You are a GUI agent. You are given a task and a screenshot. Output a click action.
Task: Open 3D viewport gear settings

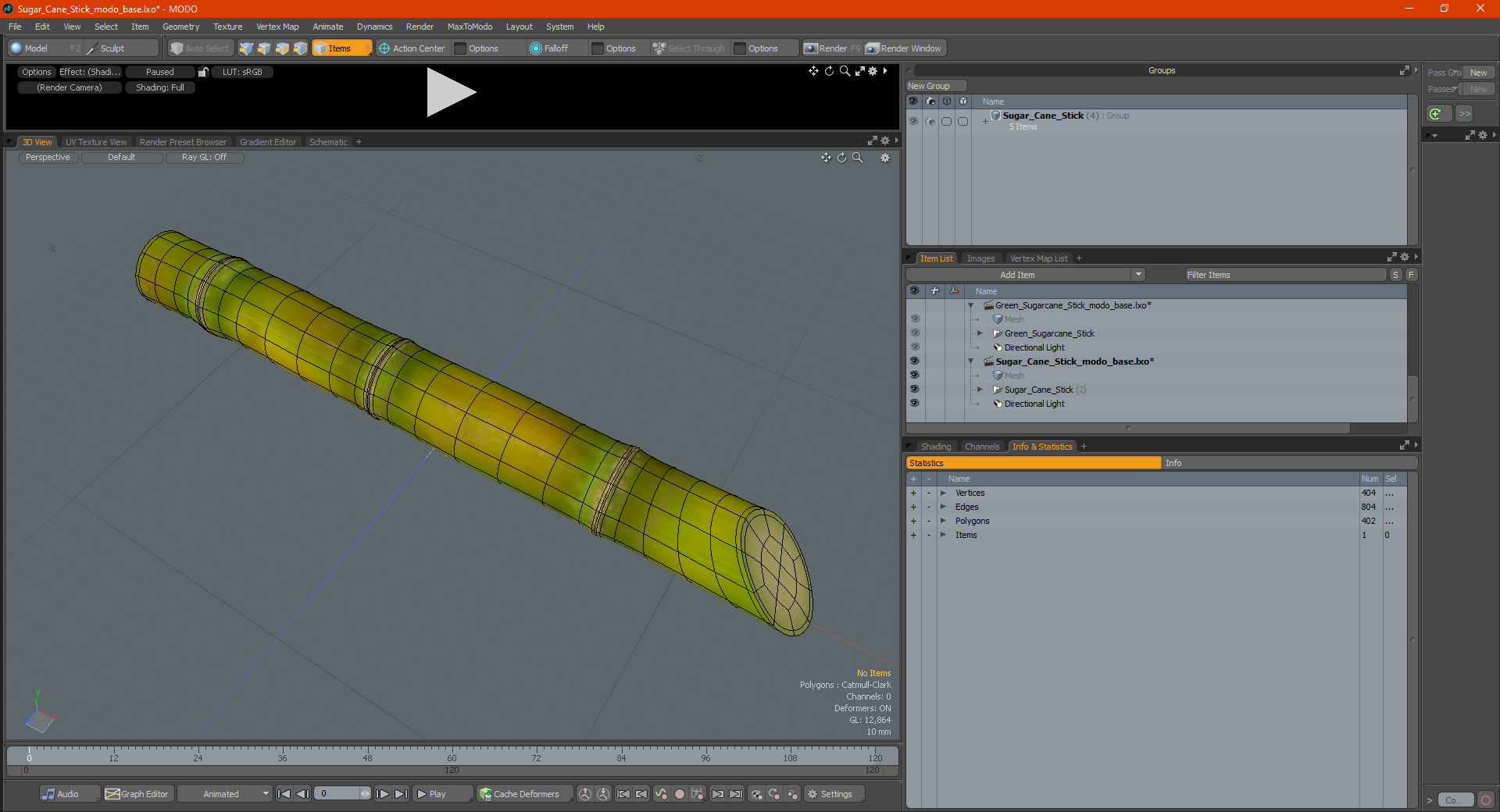point(885,158)
